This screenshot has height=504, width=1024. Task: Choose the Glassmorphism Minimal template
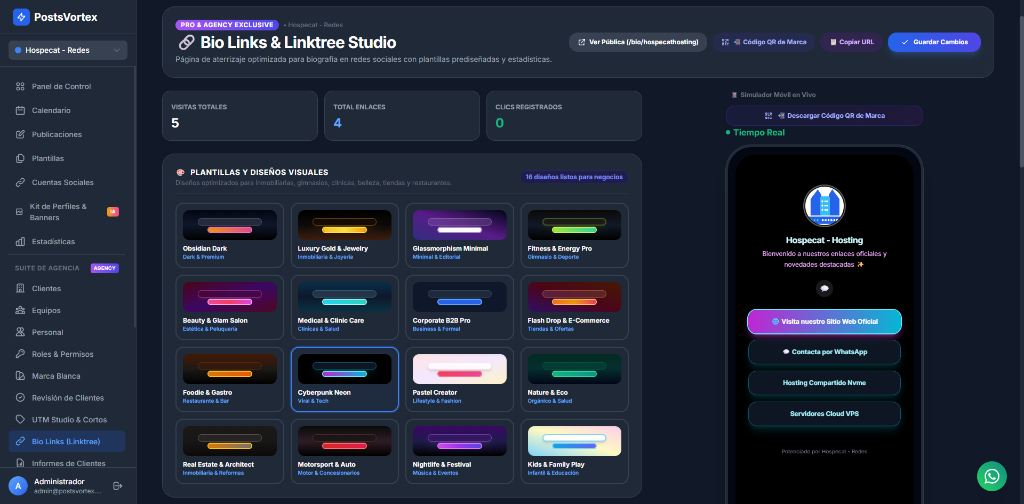(x=460, y=235)
